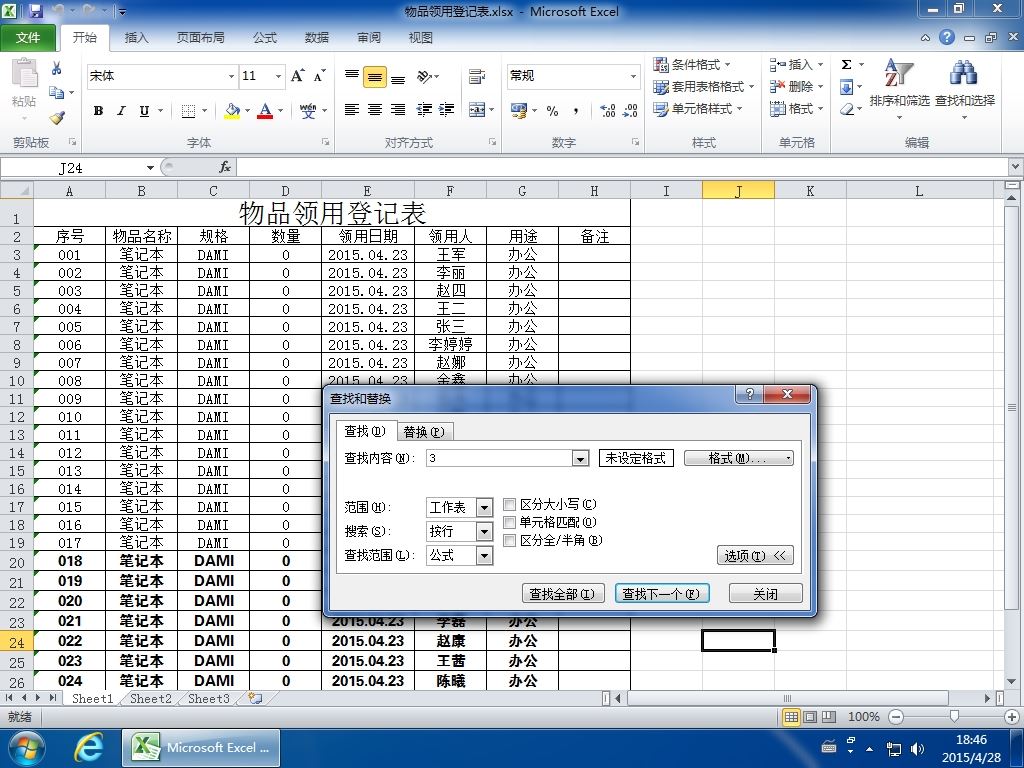Image resolution: width=1024 pixels, height=768 pixels.
Task: Click the 格式 button in dialog
Action: [x=738, y=458]
